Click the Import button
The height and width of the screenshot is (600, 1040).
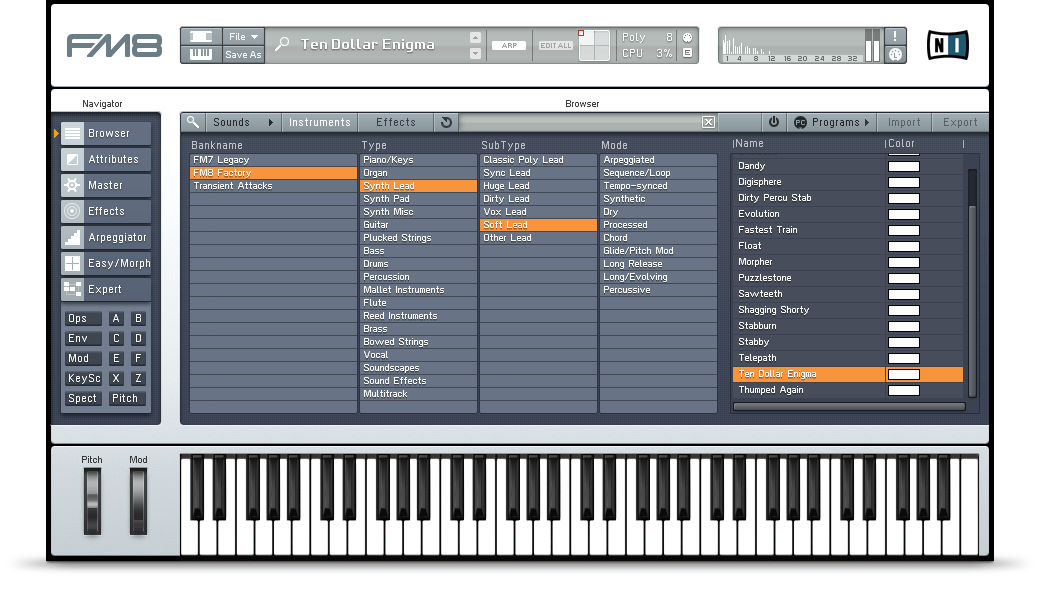(904, 122)
